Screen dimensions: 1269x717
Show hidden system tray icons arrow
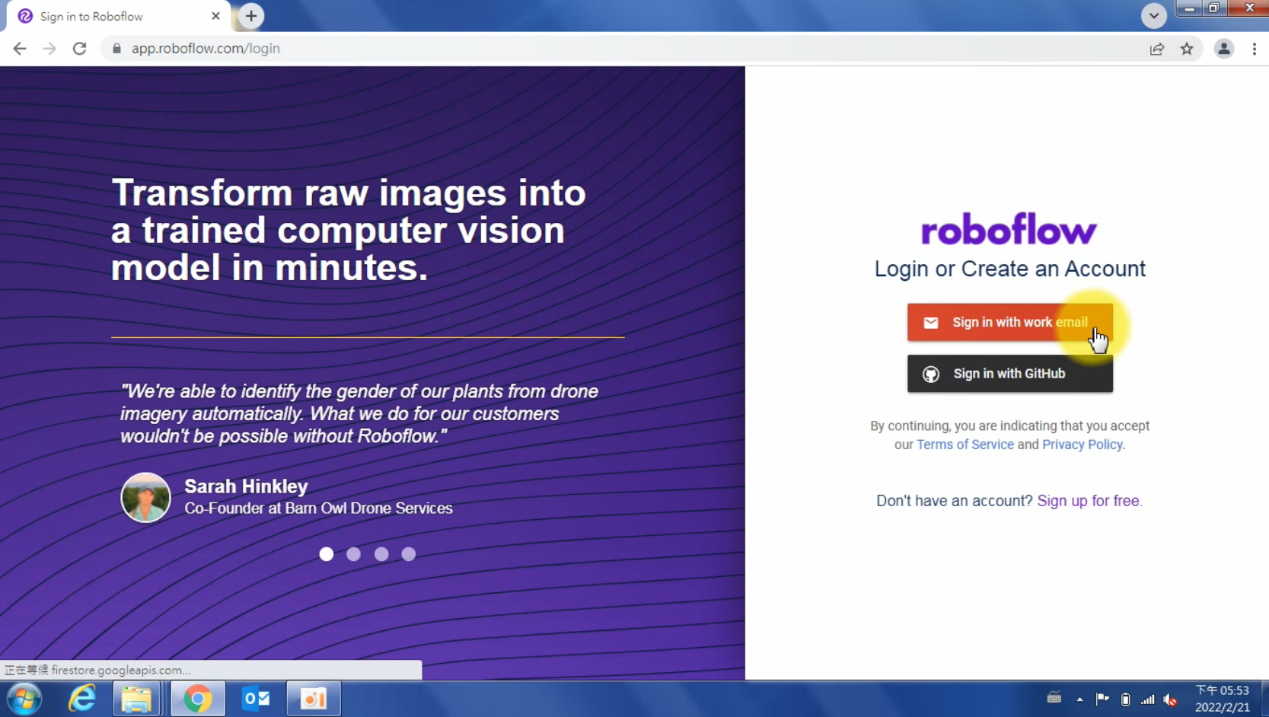1079,699
